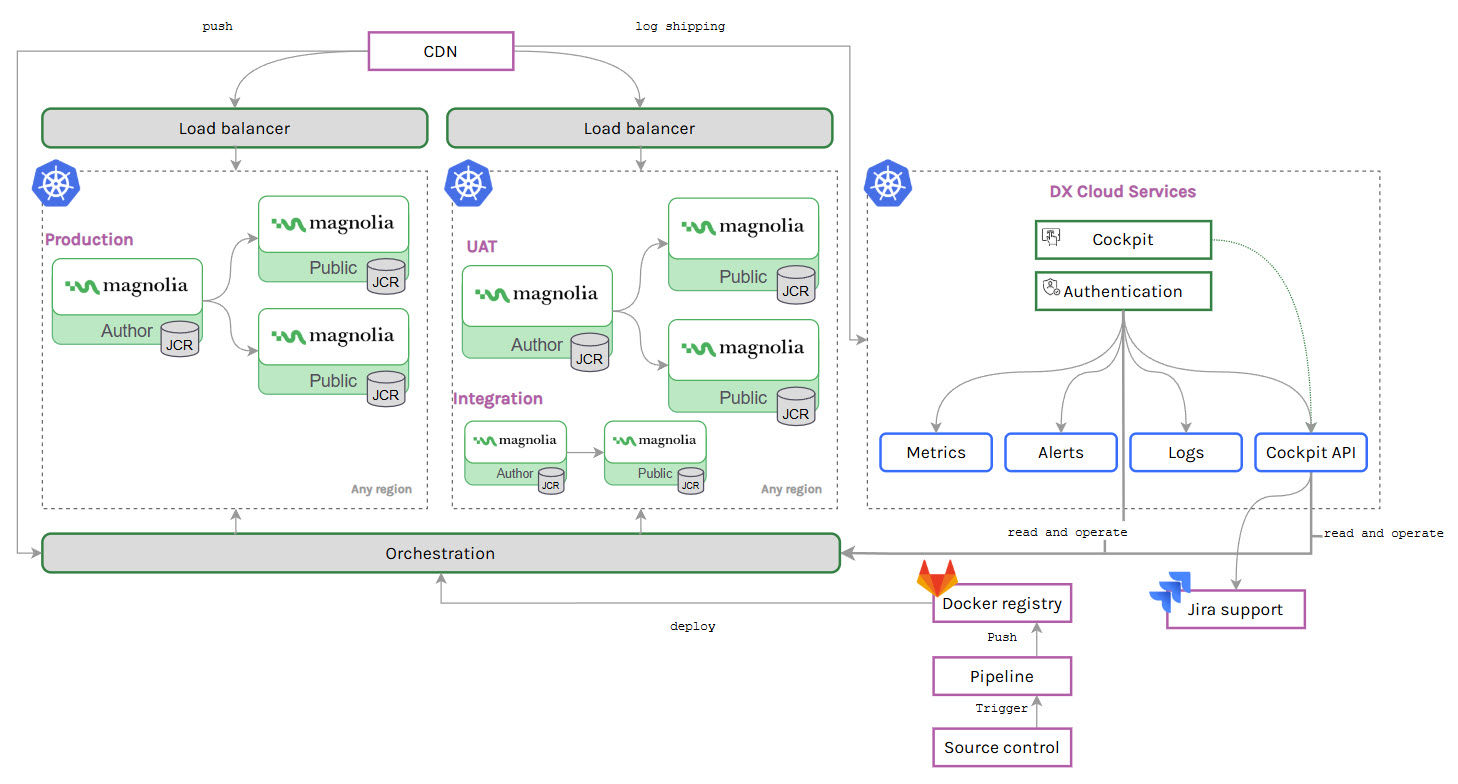Select the JCR cylinder on the Integration Public node
The image size is (1458, 784).
click(691, 481)
